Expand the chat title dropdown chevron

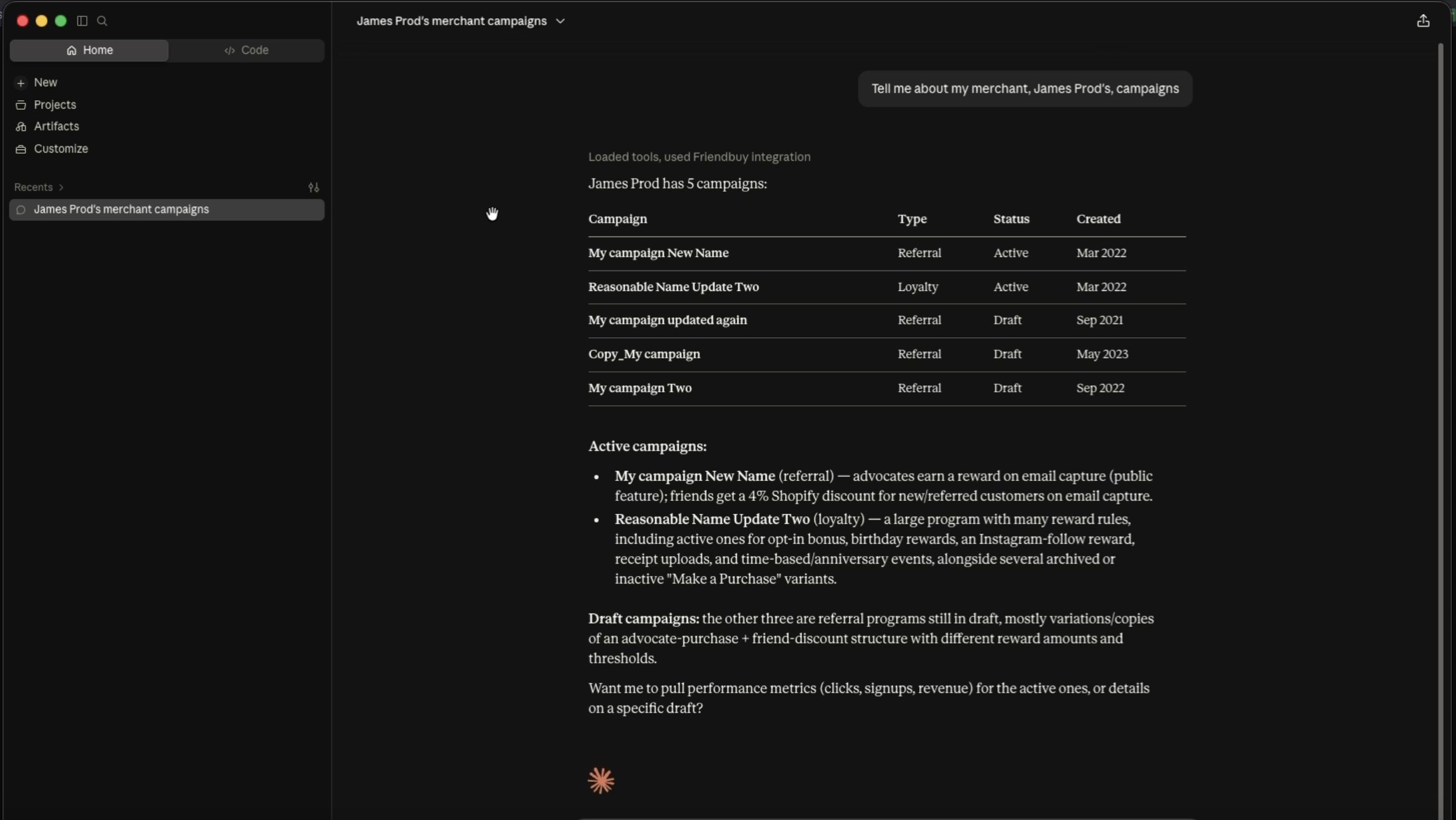(560, 21)
